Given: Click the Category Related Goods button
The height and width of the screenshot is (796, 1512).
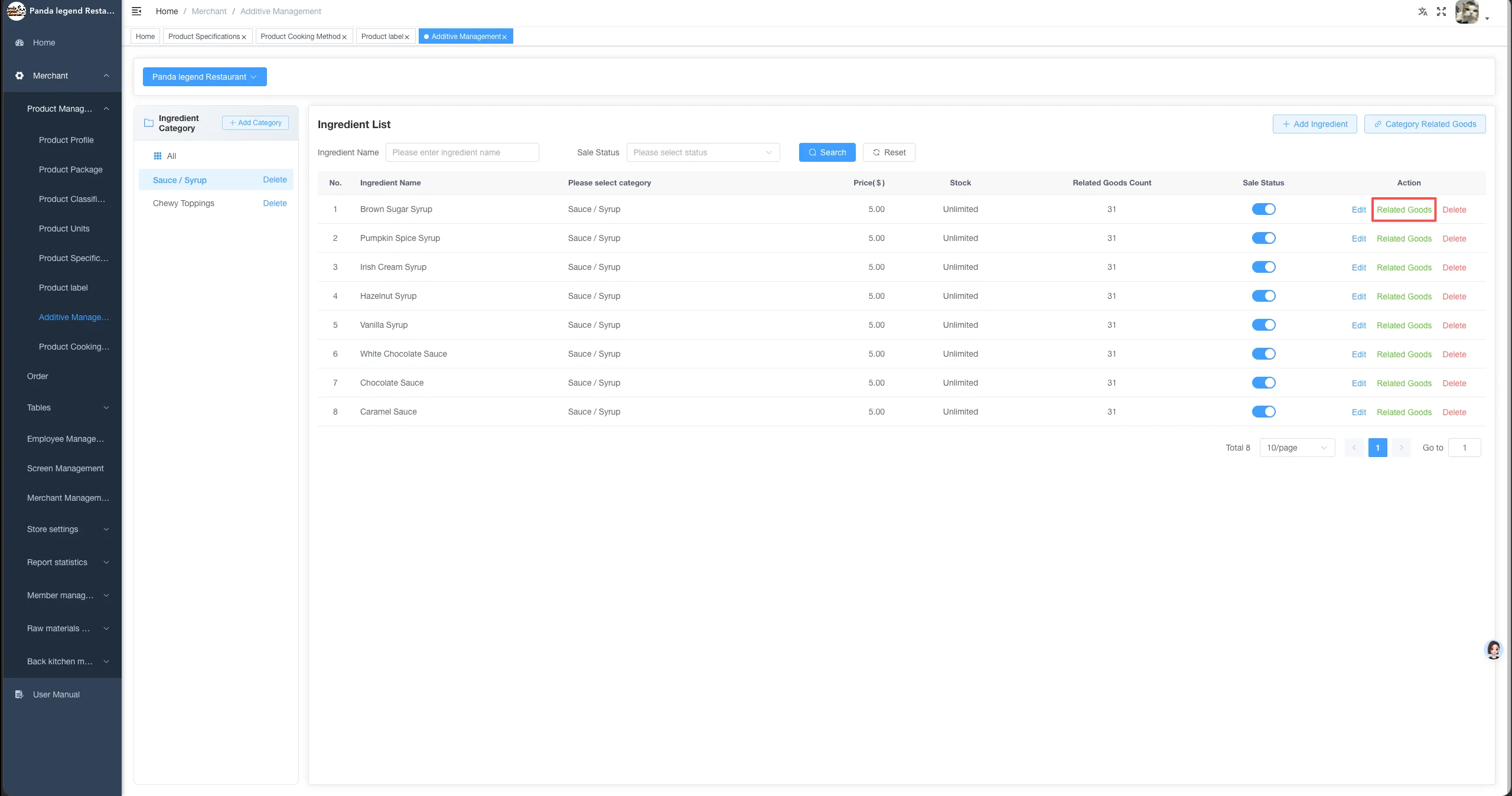Looking at the screenshot, I should pos(1425,124).
